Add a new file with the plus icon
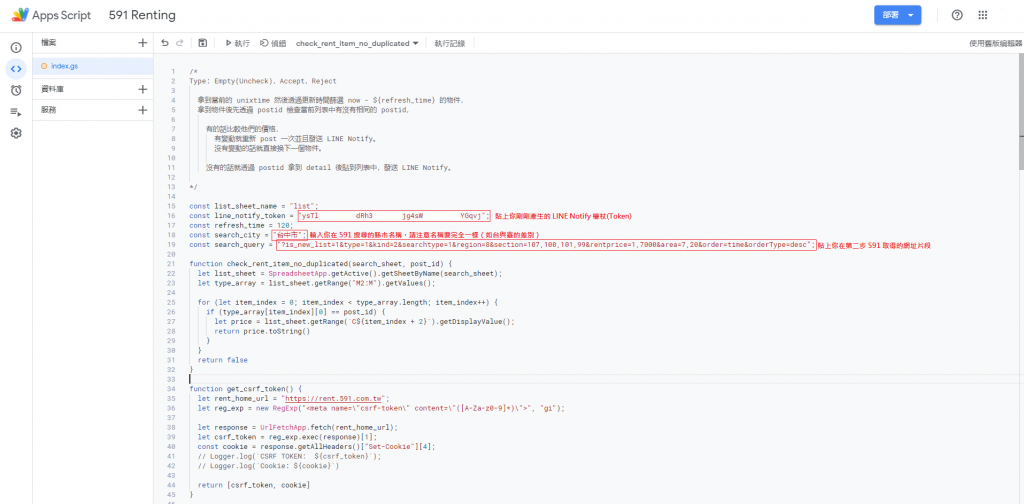Viewport: 1024px width, 504px height. pyautogui.click(x=143, y=43)
